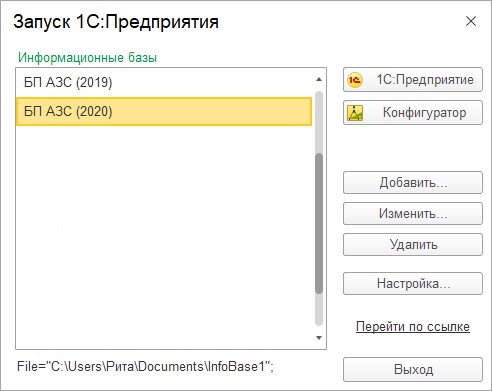The image size is (492, 391).
Task: Click the scrollbar track above the thumb
Action: [319, 122]
